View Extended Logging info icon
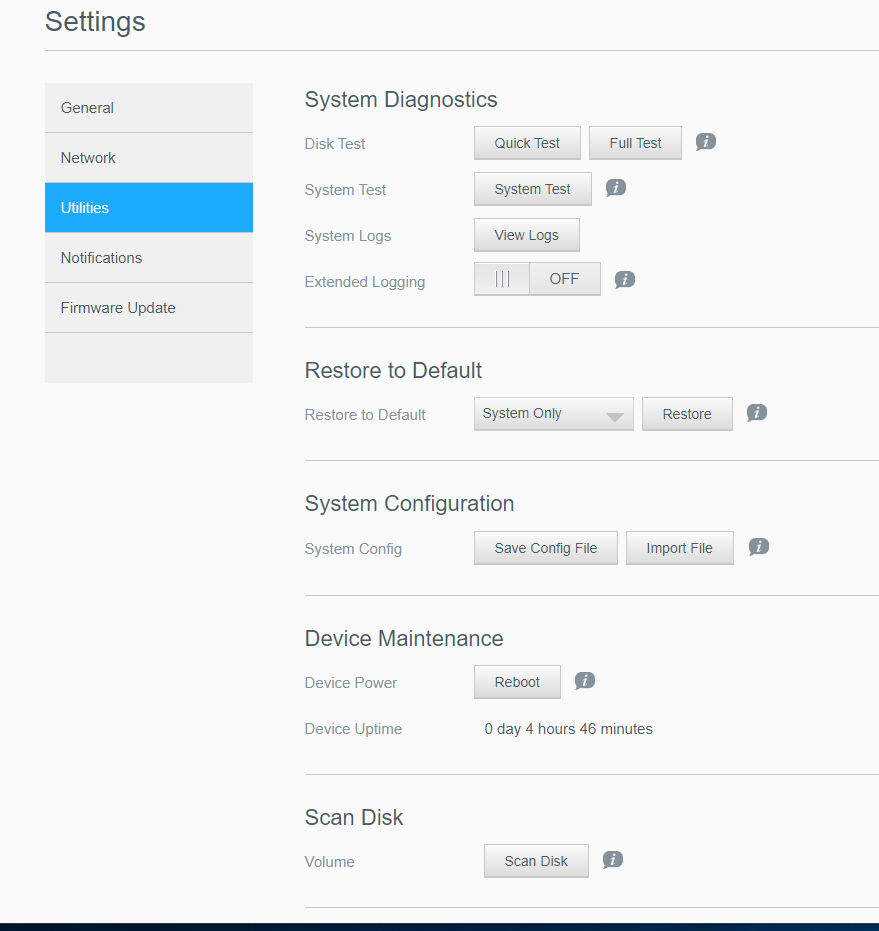 [x=625, y=280]
